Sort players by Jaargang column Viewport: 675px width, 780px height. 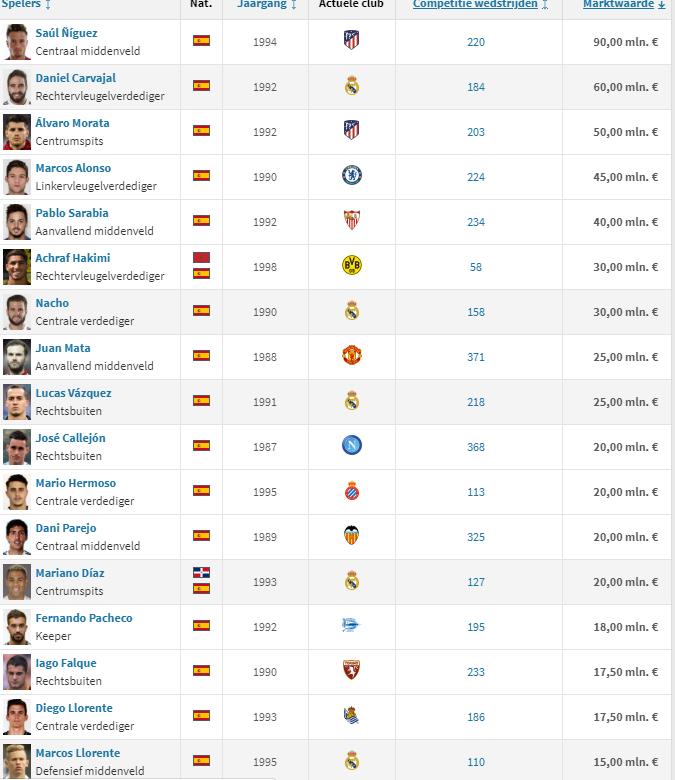point(267,4)
